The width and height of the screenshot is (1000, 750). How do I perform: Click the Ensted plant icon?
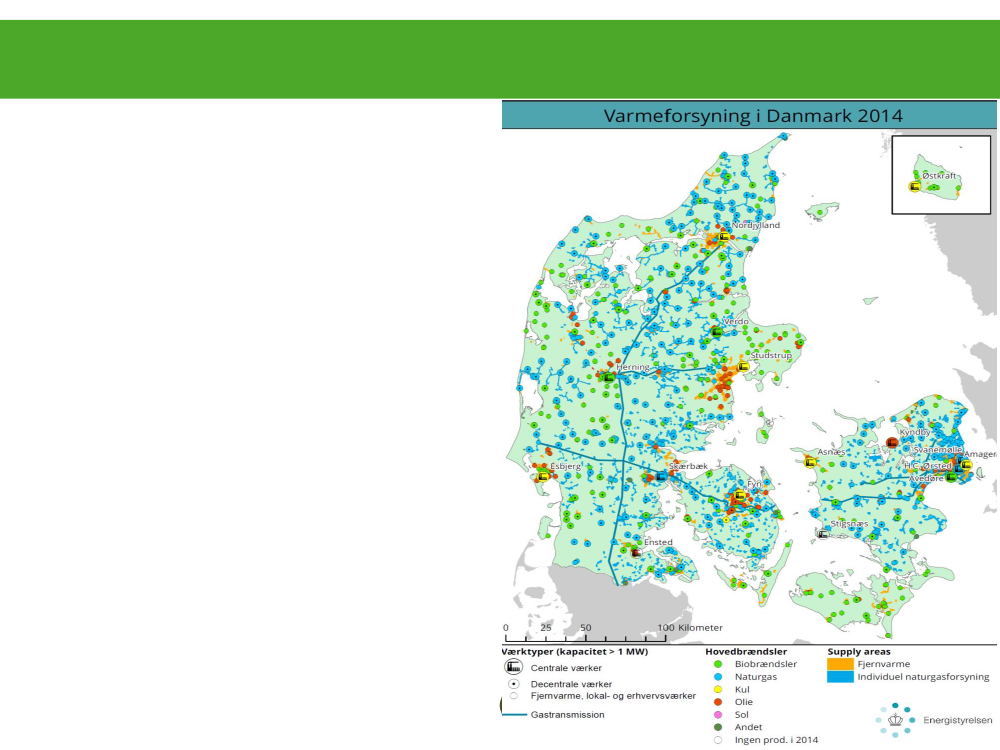[635, 552]
